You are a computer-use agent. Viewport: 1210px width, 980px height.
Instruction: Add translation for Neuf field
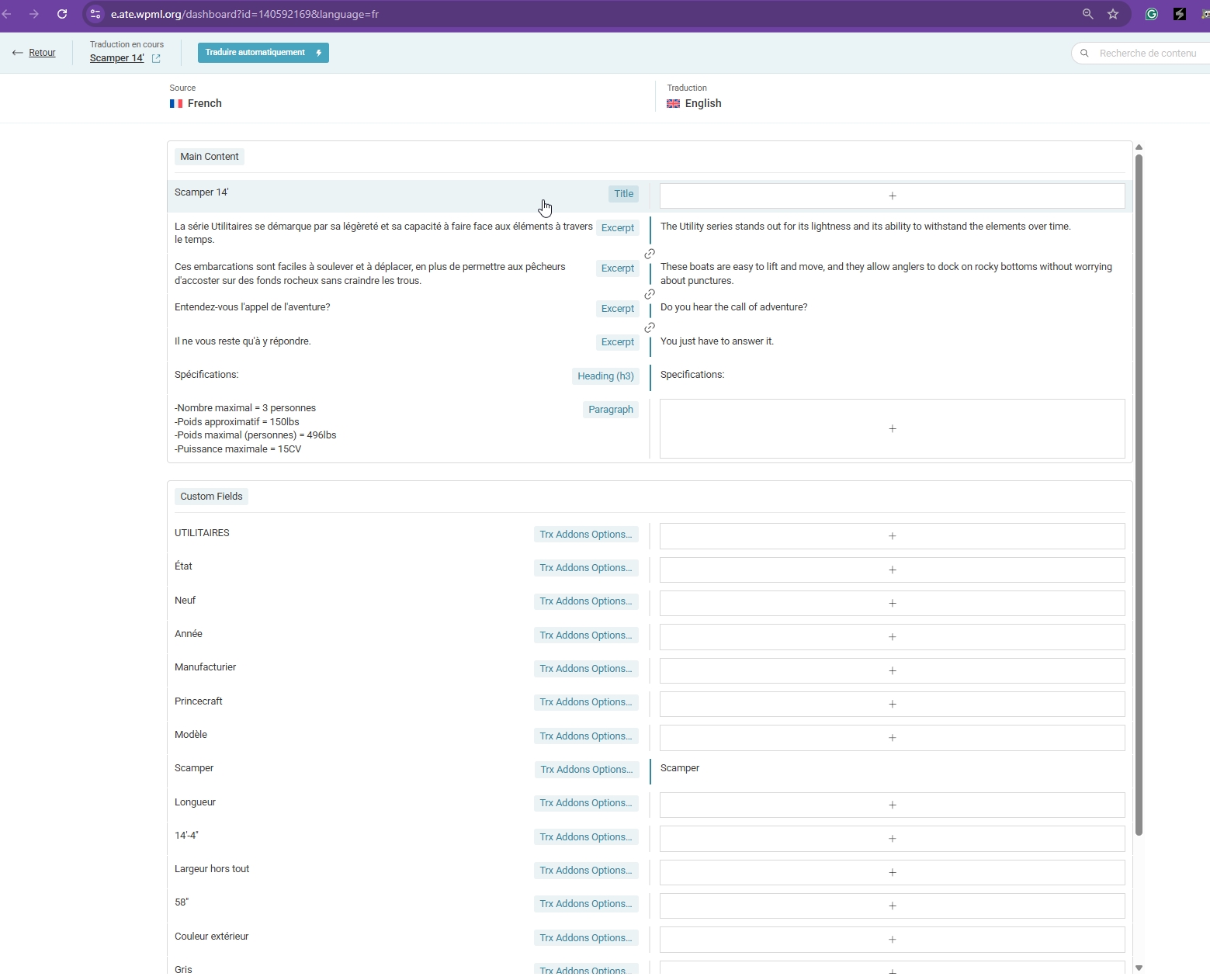click(892, 603)
